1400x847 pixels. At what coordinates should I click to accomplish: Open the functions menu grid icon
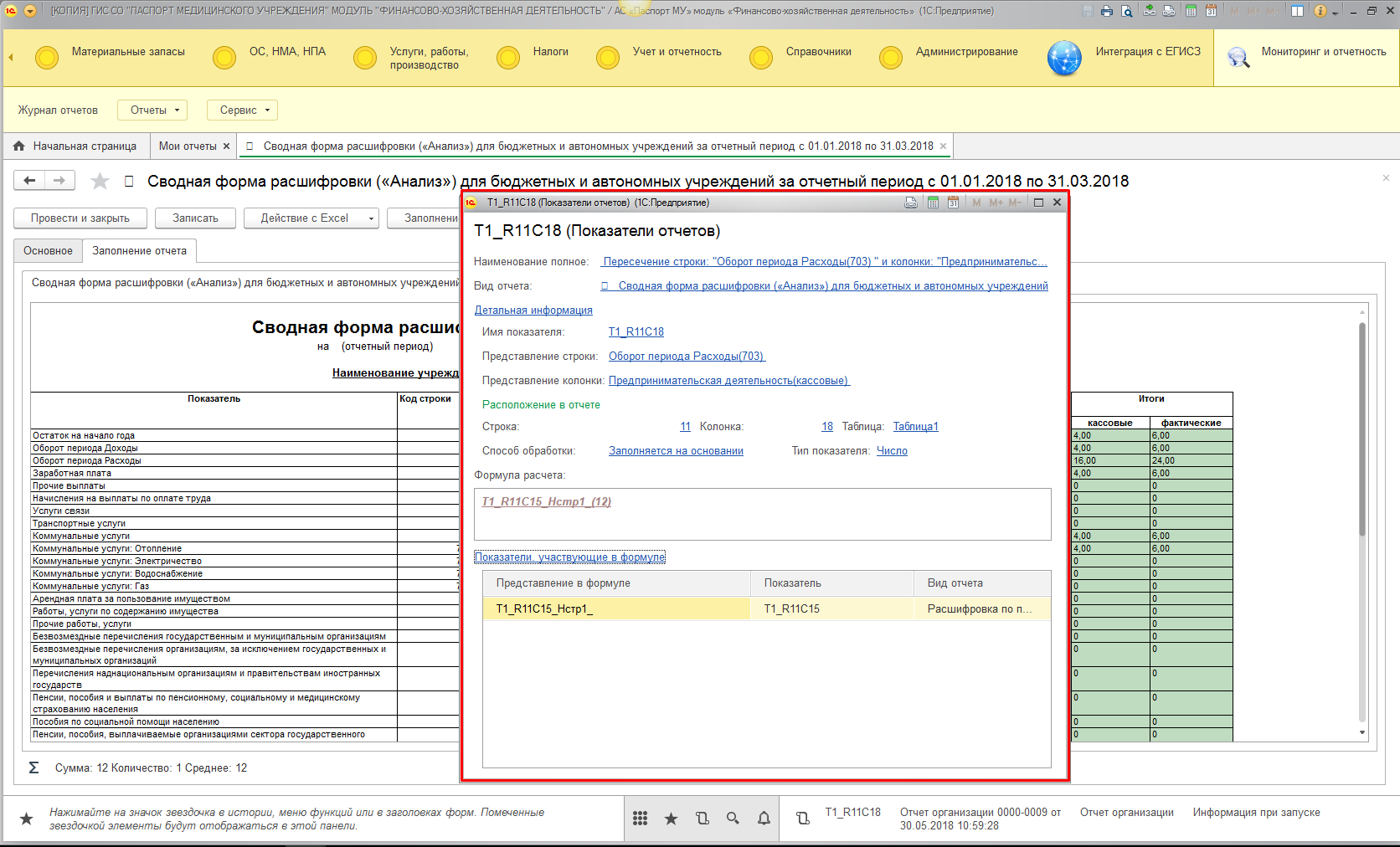point(640,819)
